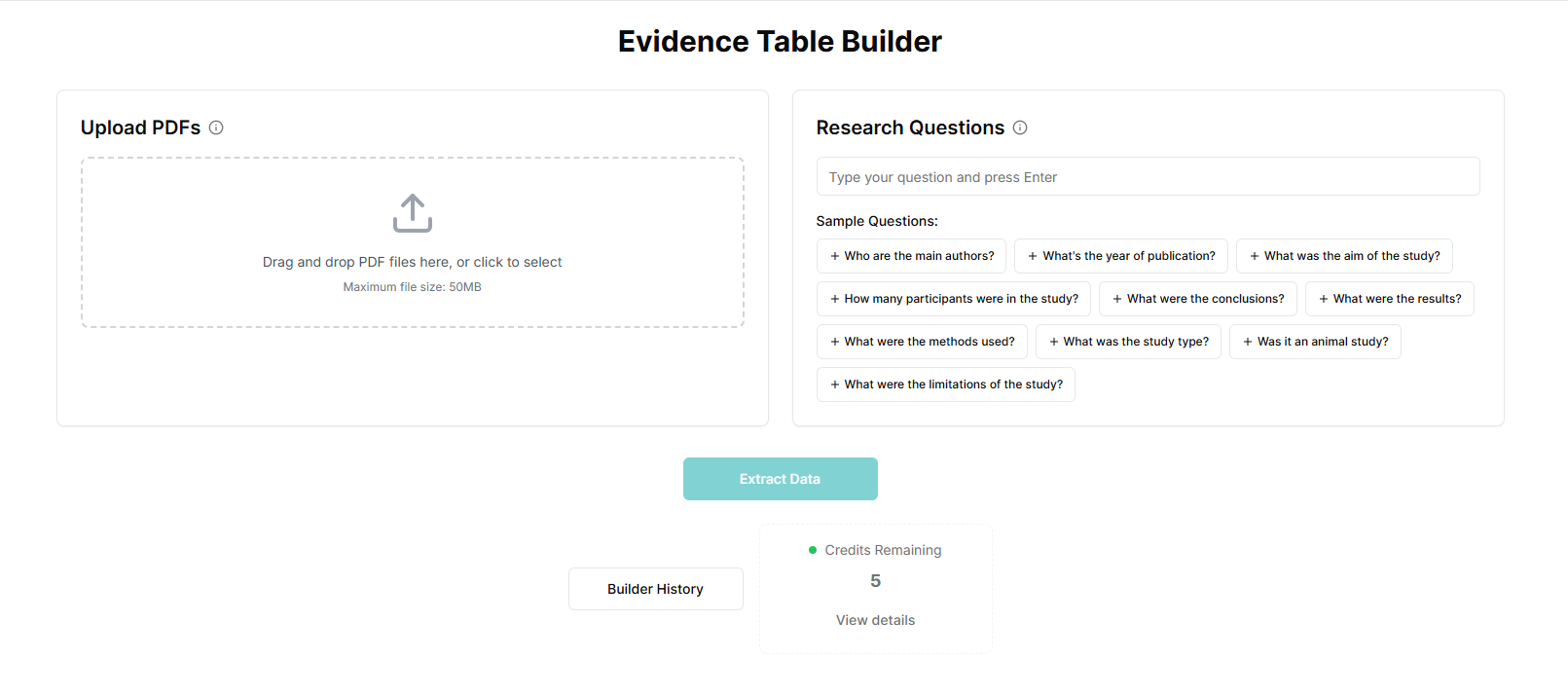Add 'What was the aim of the study?' question
1568x695 pixels.
[x=1343, y=256]
